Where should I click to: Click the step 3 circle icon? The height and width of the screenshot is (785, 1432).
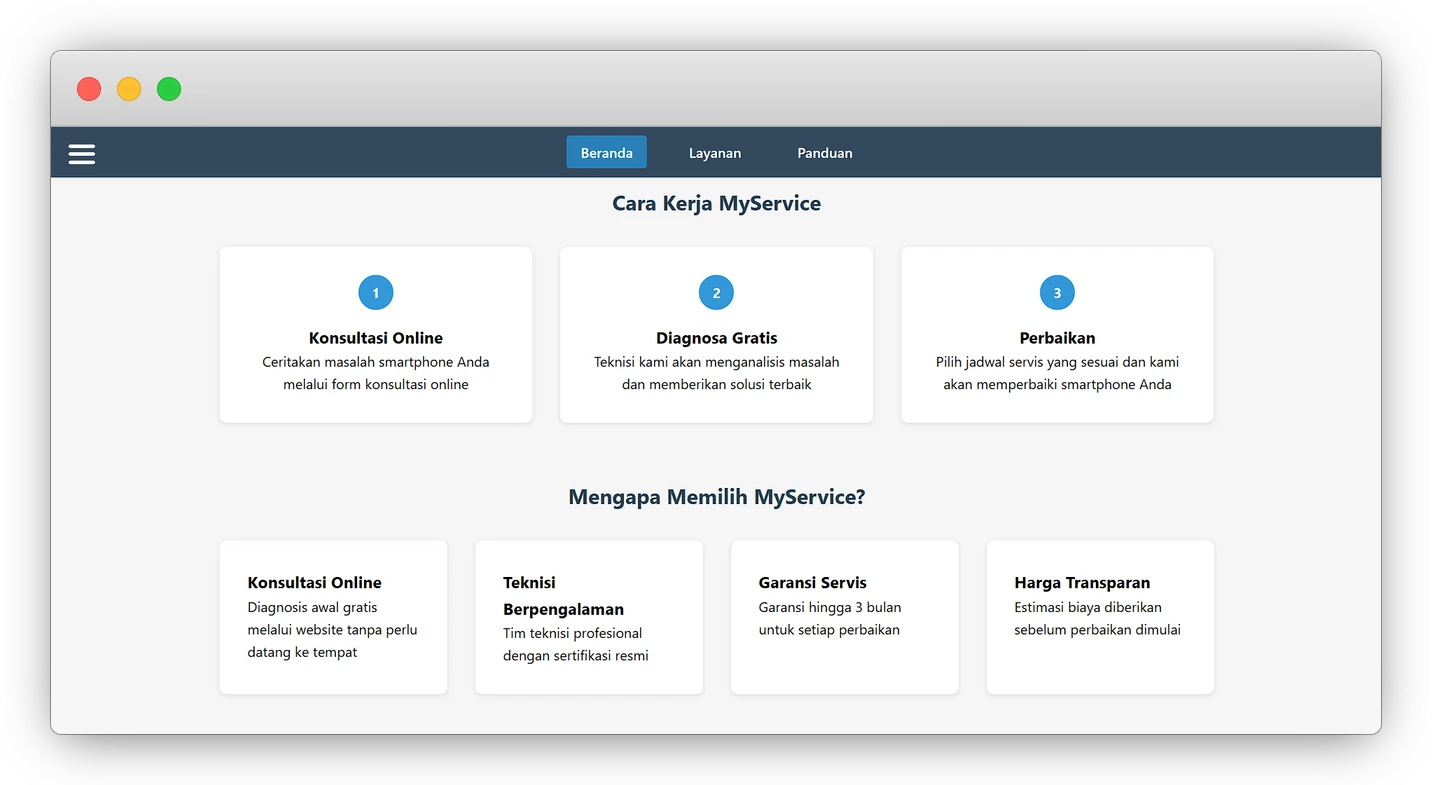[1057, 292]
